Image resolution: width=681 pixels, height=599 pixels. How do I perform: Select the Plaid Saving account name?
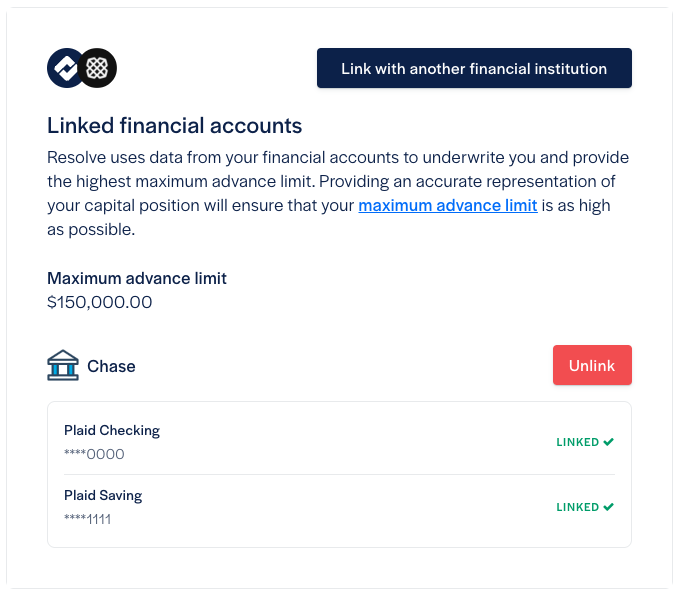tap(103, 496)
